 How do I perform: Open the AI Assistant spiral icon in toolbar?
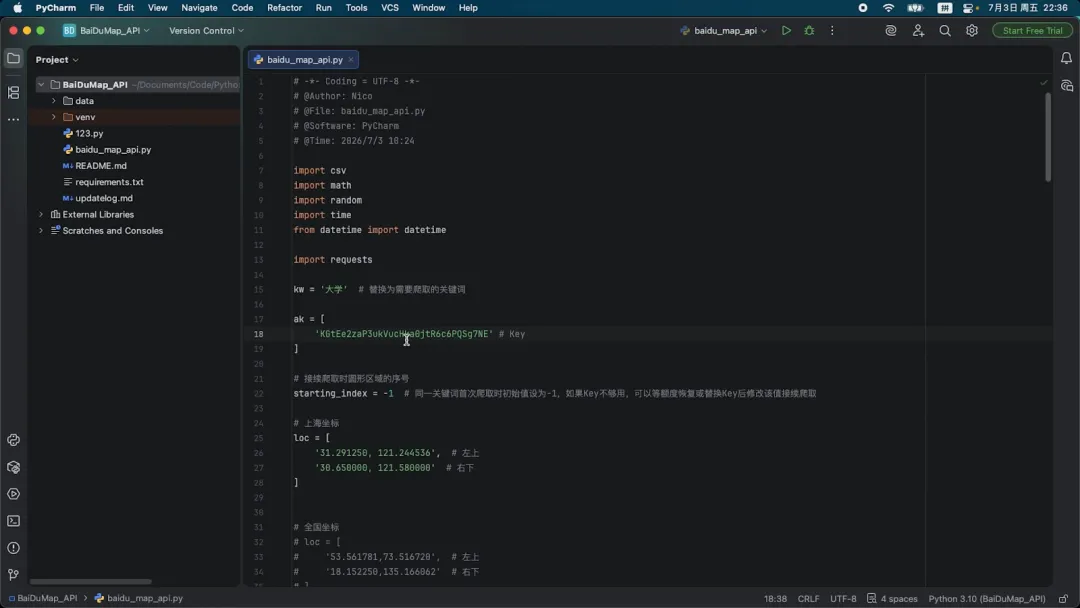pos(891,30)
